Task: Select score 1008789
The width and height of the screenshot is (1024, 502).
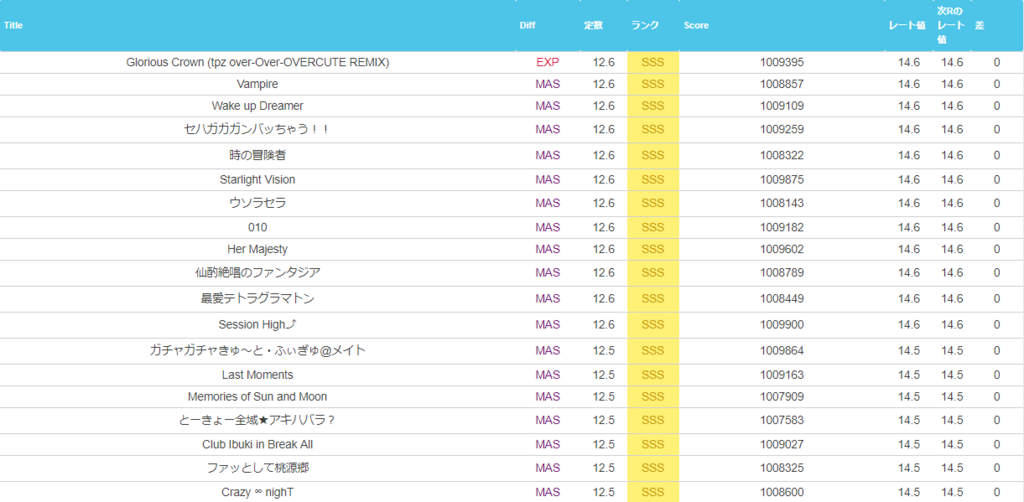Action: tap(782, 272)
